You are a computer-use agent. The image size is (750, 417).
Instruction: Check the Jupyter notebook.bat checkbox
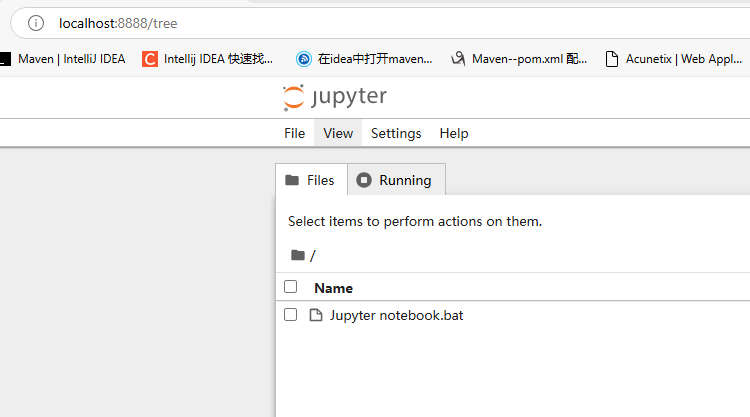pyautogui.click(x=290, y=315)
